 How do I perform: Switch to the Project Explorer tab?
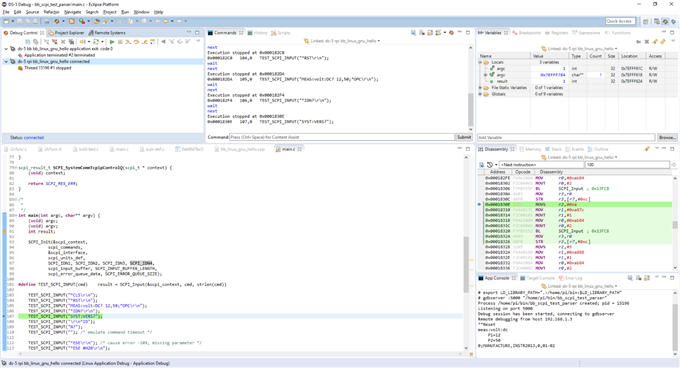(x=66, y=33)
